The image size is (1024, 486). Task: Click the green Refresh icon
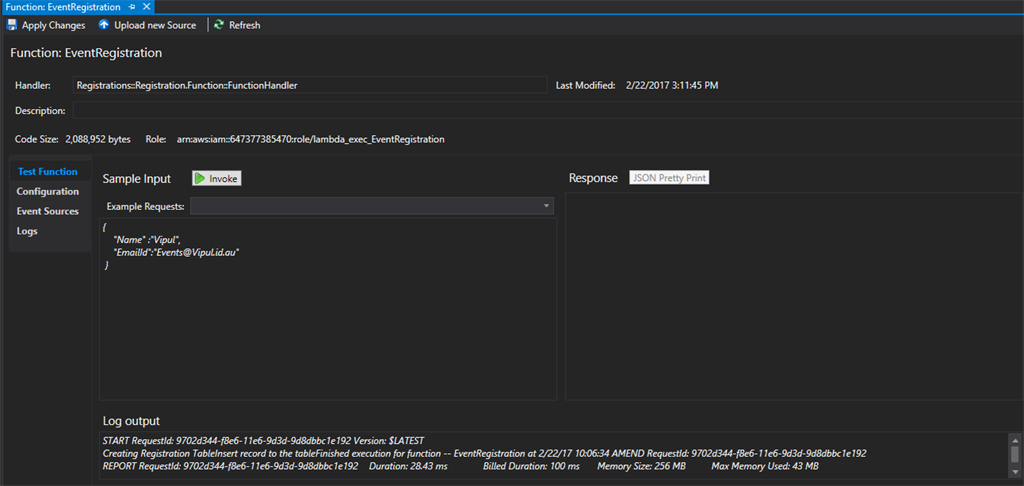(x=219, y=25)
